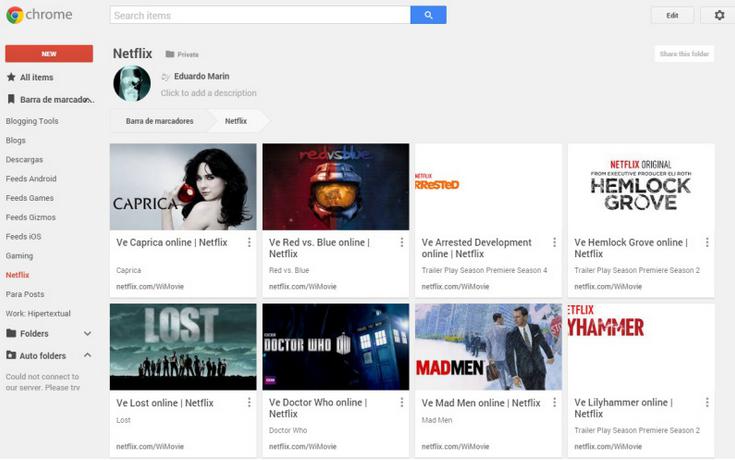Image resolution: width=735 pixels, height=460 pixels.
Task: Click the Search items input field
Action: coord(260,15)
